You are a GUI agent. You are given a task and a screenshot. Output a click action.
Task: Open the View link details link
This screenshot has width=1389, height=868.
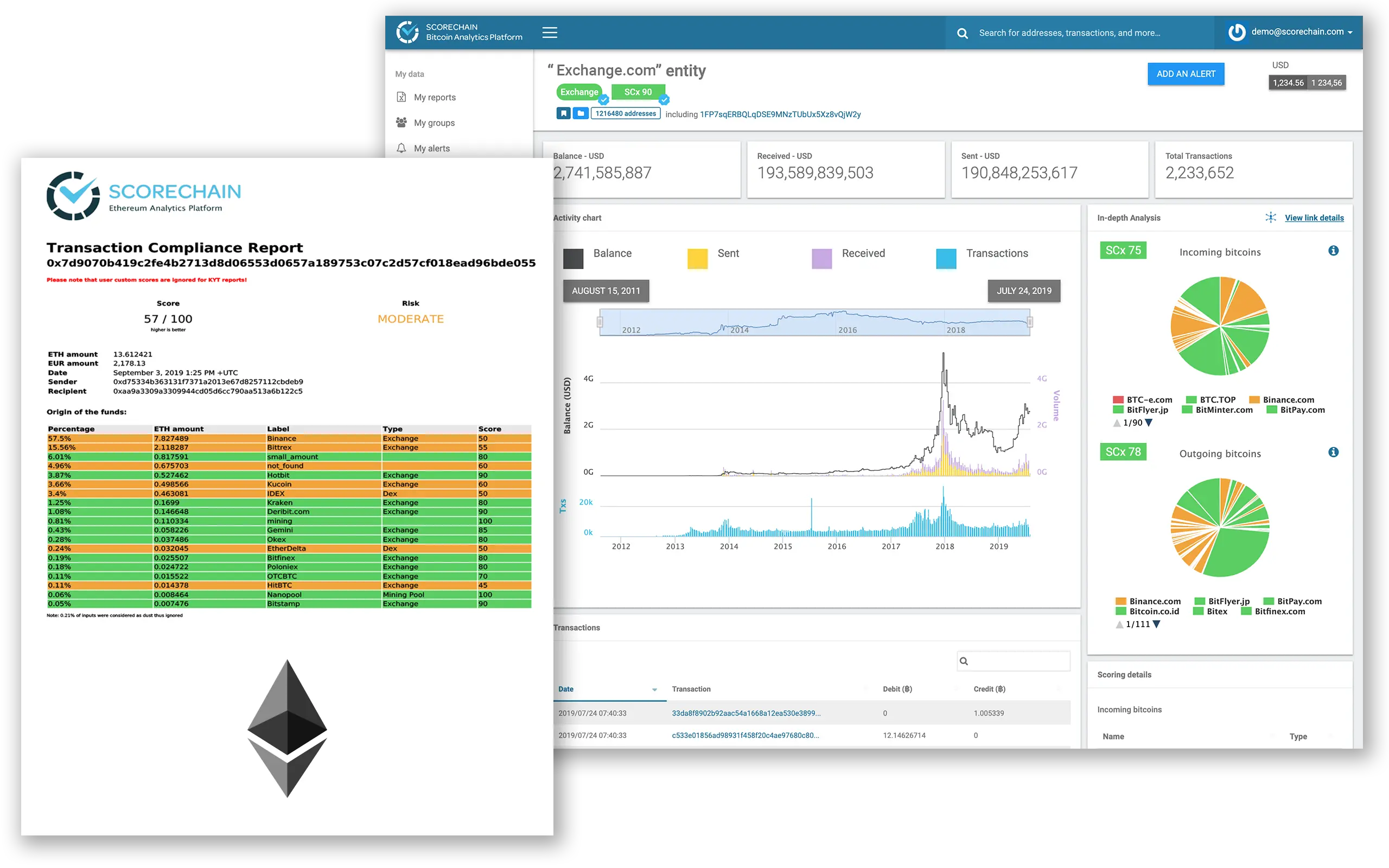point(1314,218)
